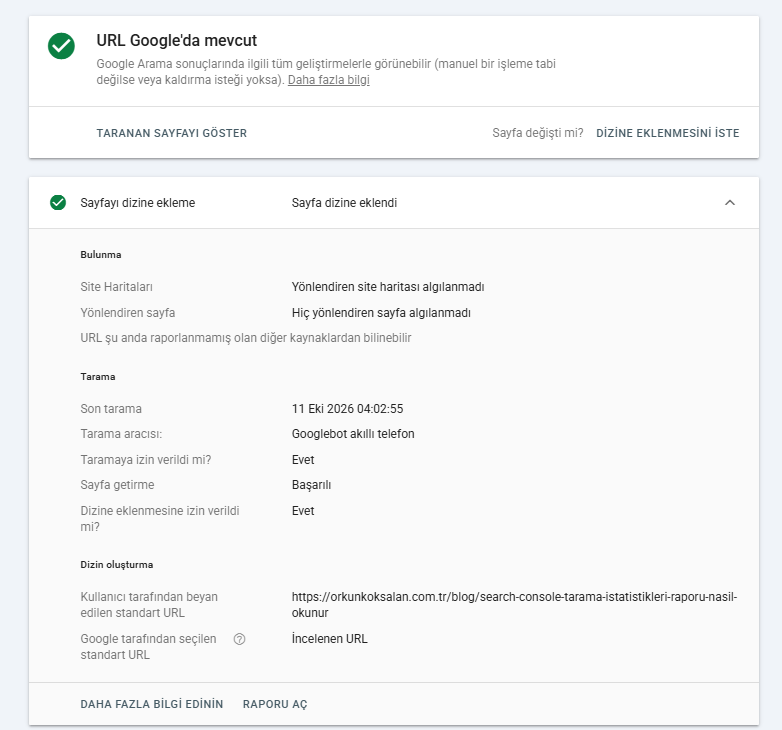Click Taramaya izin verildi mi? label
Image resolution: width=782 pixels, height=730 pixels.
[146, 460]
